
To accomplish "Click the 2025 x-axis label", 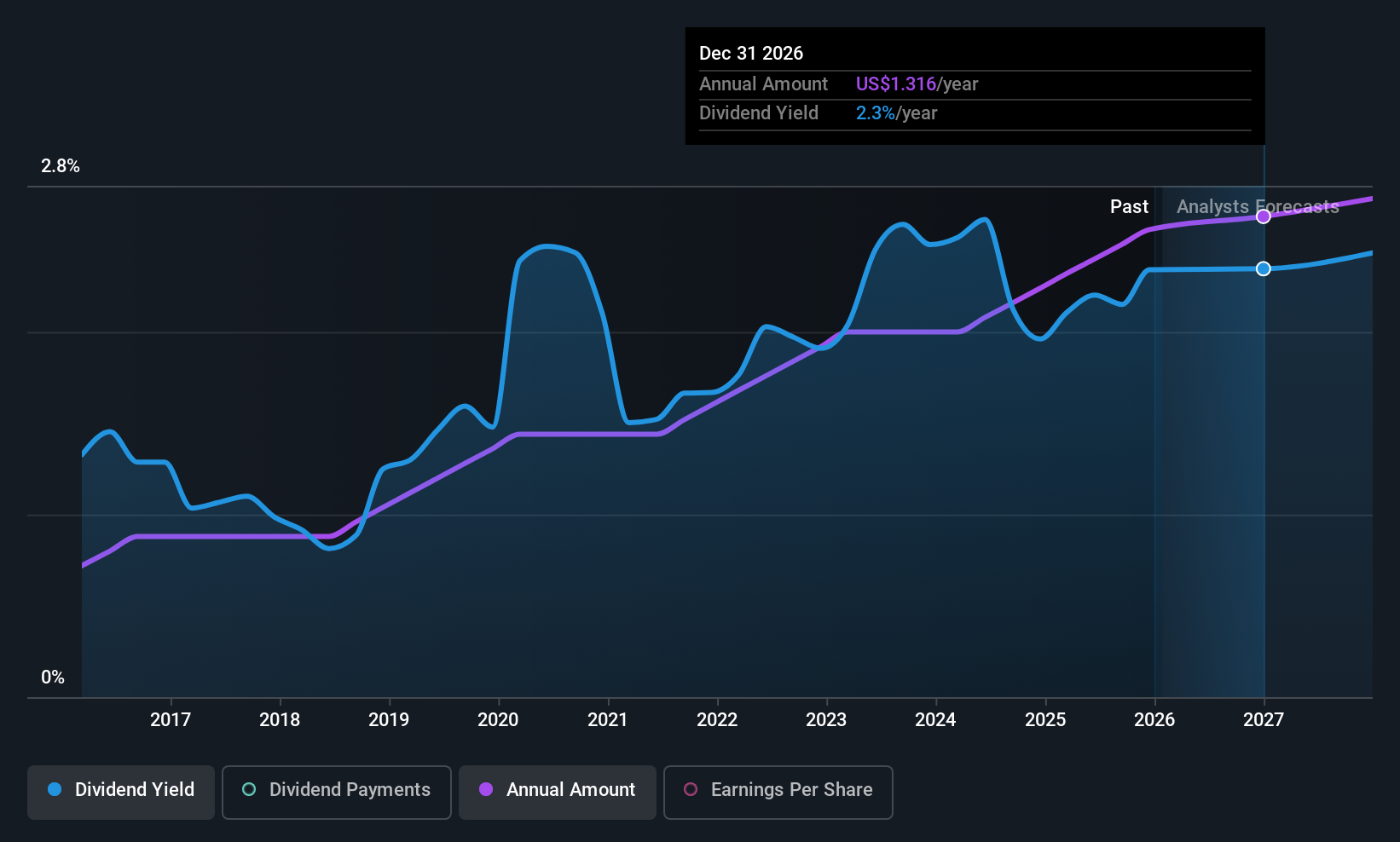I will pyautogui.click(x=1045, y=719).
